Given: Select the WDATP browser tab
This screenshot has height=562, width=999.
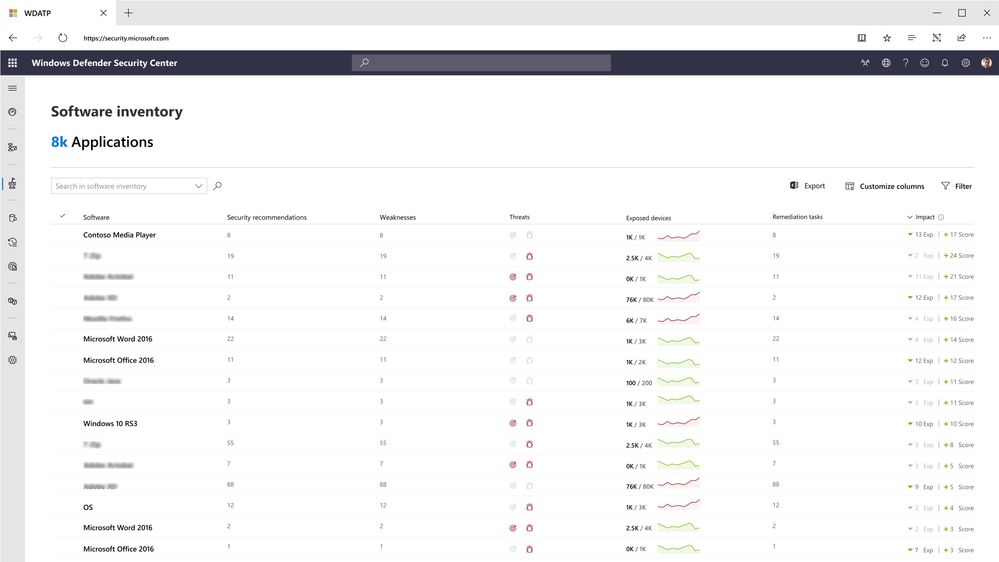Looking at the screenshot, I should 56,13.
